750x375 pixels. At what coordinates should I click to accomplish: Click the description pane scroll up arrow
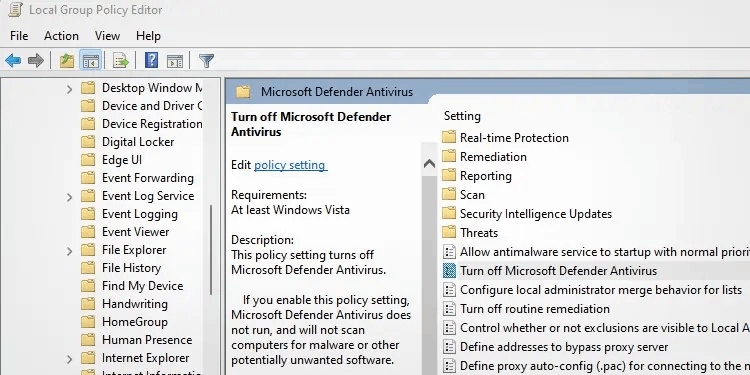point(430,164)
